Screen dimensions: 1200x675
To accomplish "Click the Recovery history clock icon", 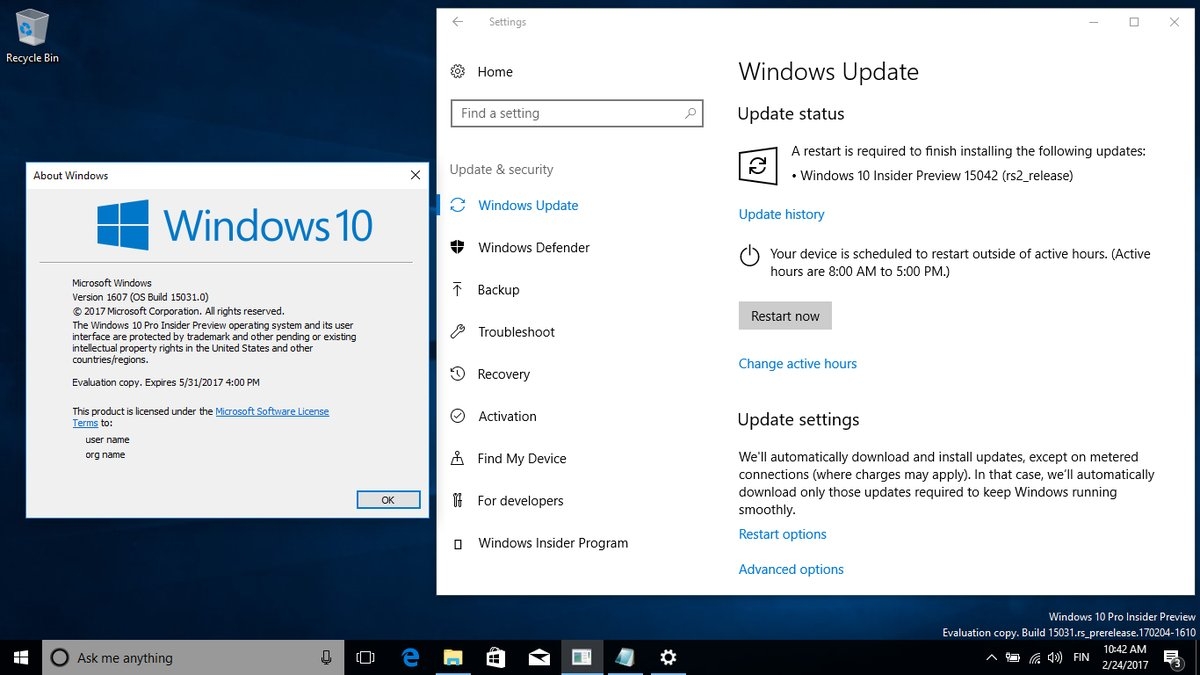I will tap(457, 374).
